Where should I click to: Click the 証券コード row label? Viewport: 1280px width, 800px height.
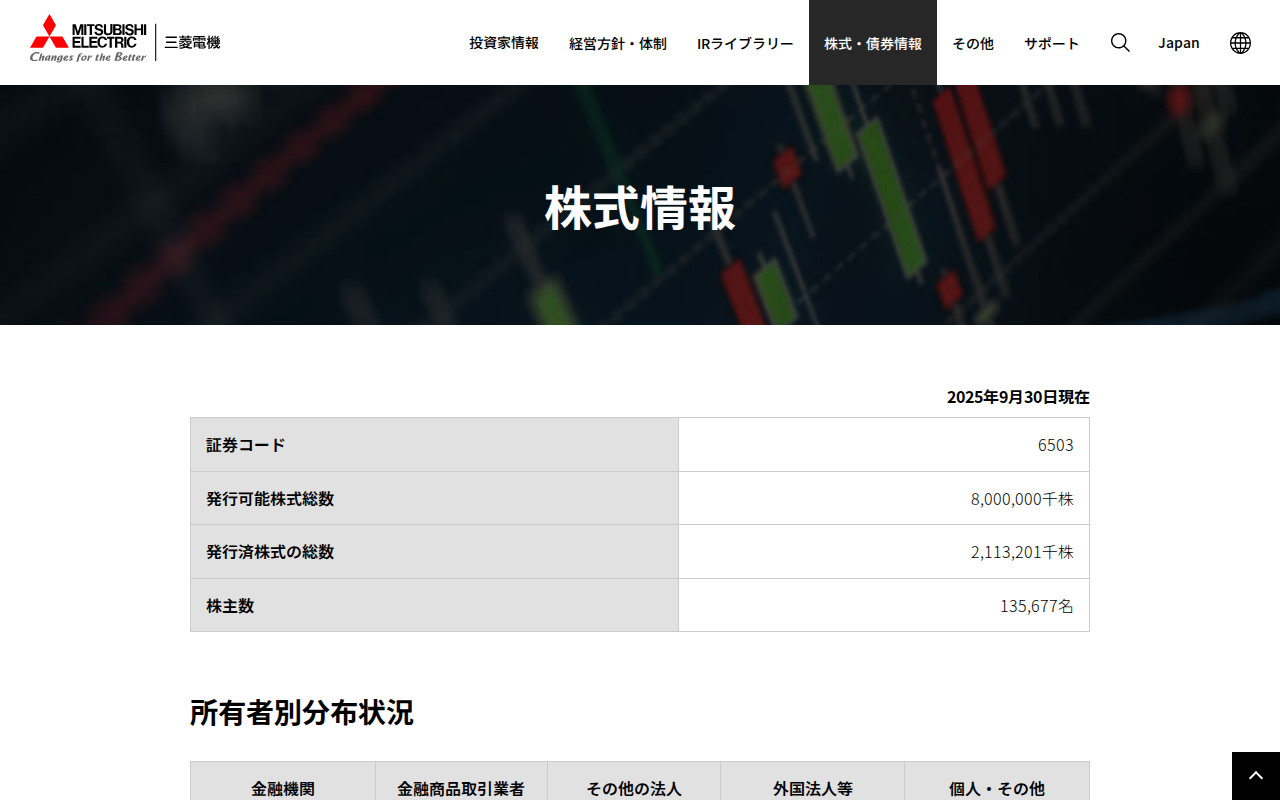point(246,445)
